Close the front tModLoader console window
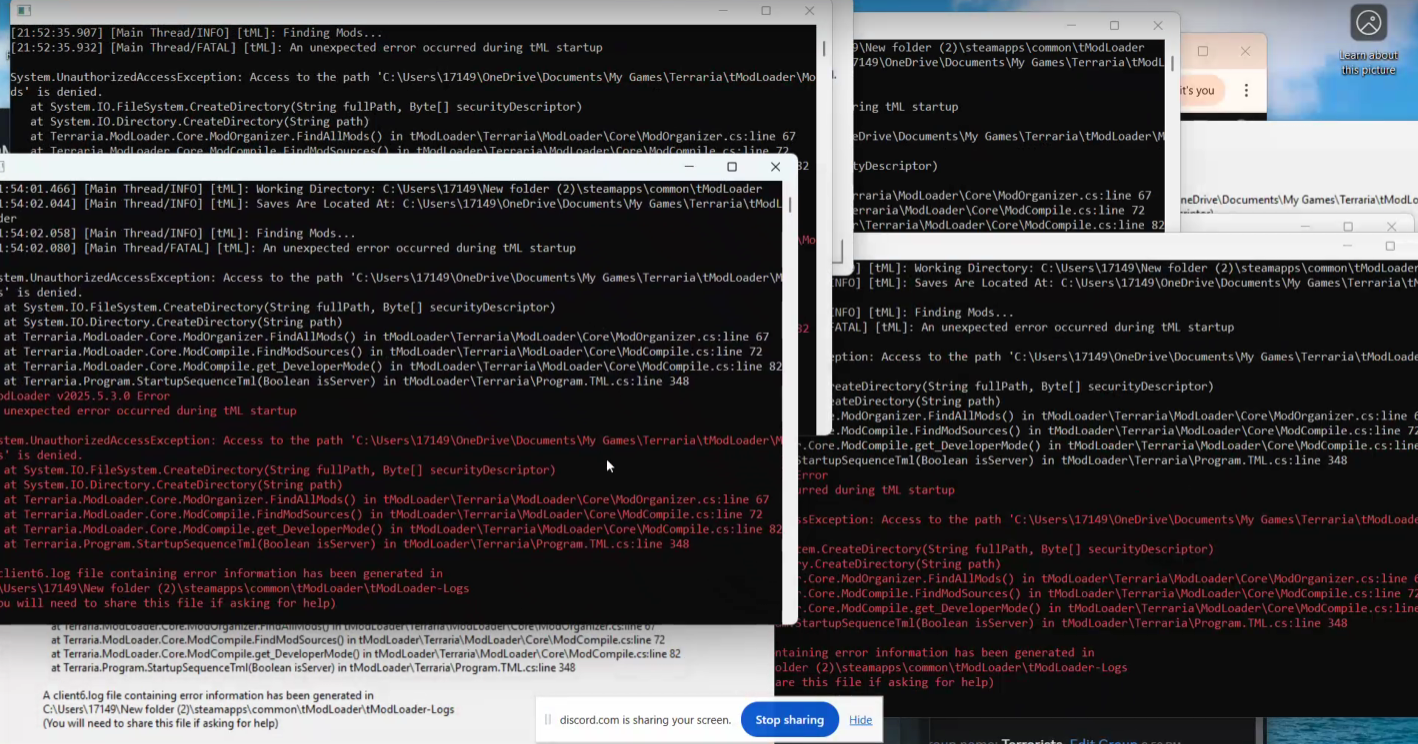The image size is (1418, 744). click(x=775, y=167)
